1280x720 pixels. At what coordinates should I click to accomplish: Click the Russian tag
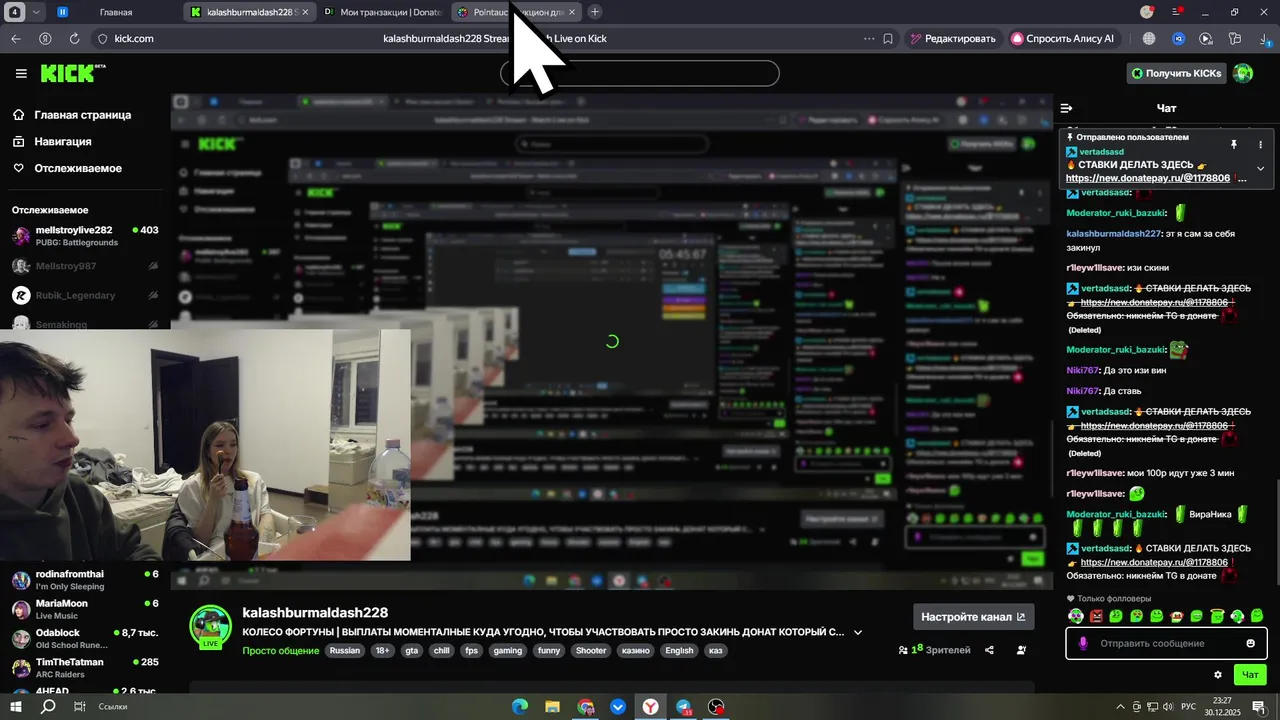344,650
